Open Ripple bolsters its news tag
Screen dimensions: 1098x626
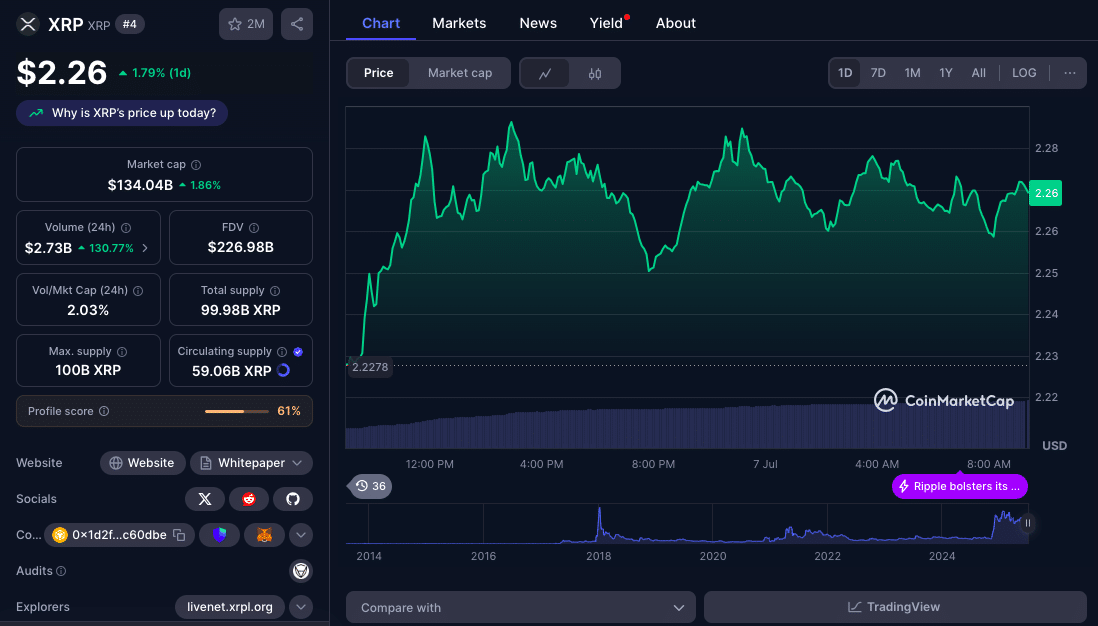[x=959, y=486]
